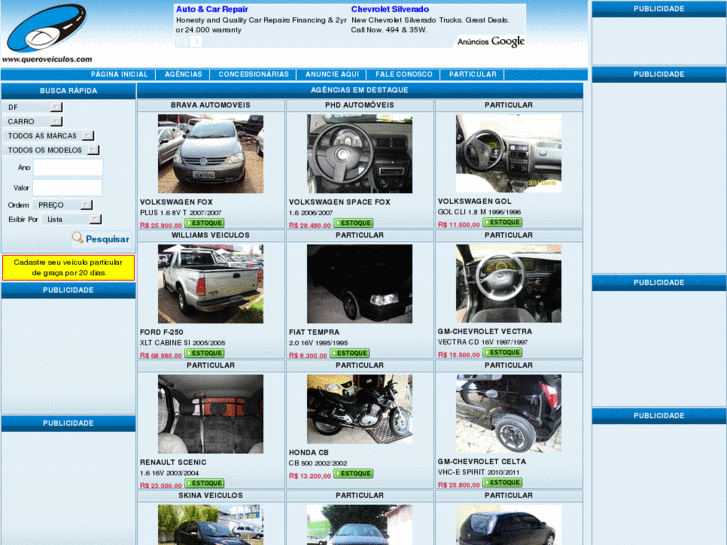
Task: Open the Volkswagen Gol interior thumbnail
Action: point(508,154)
